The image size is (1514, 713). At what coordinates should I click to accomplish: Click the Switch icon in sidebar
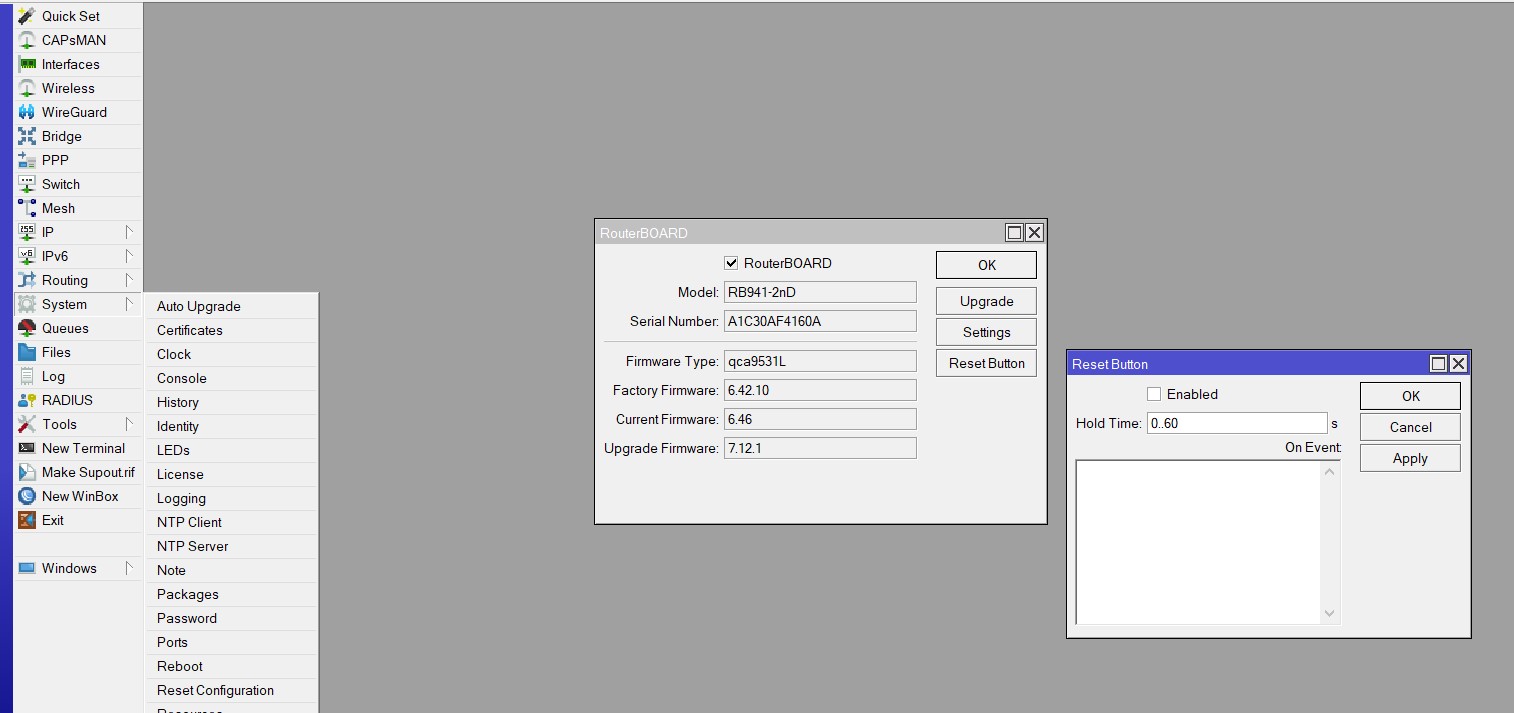[x=27, y=184]
